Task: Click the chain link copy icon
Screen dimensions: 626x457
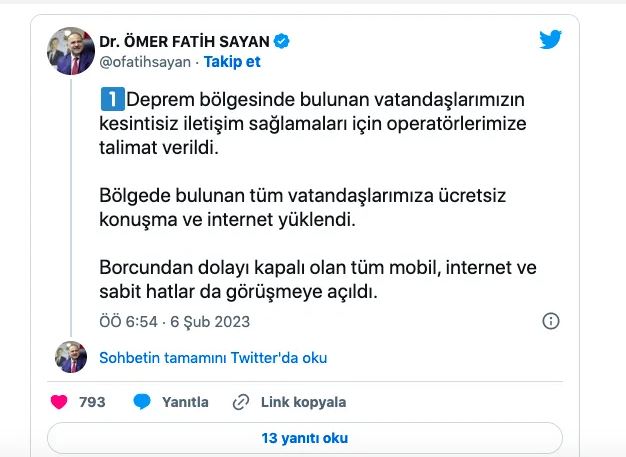Action: pyautogui.click(x=240, y=402)
